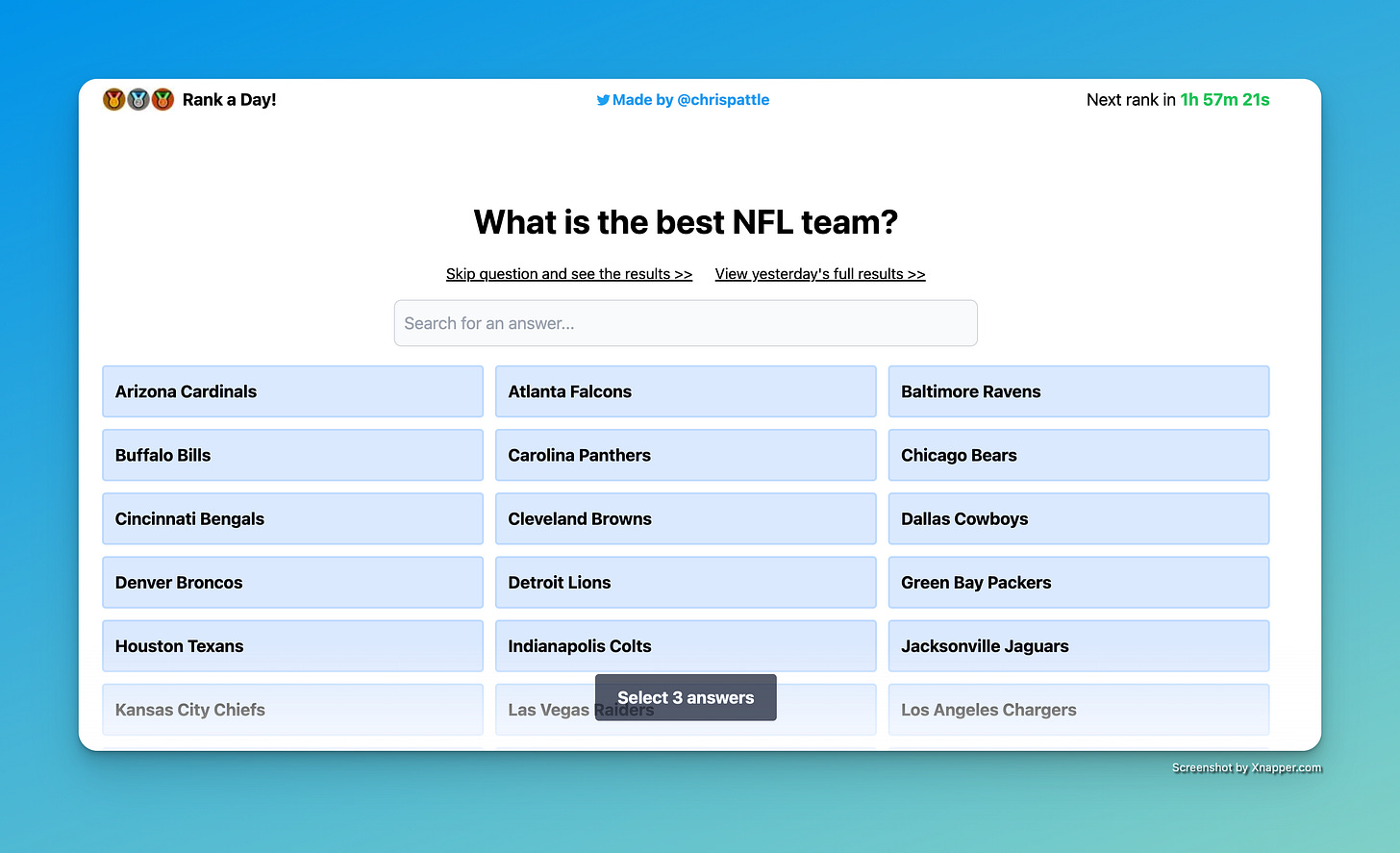This screenshot has width=1400, height=853.
Task: Select Los Angeles Chargers
Action: (x=1079, y=710)
